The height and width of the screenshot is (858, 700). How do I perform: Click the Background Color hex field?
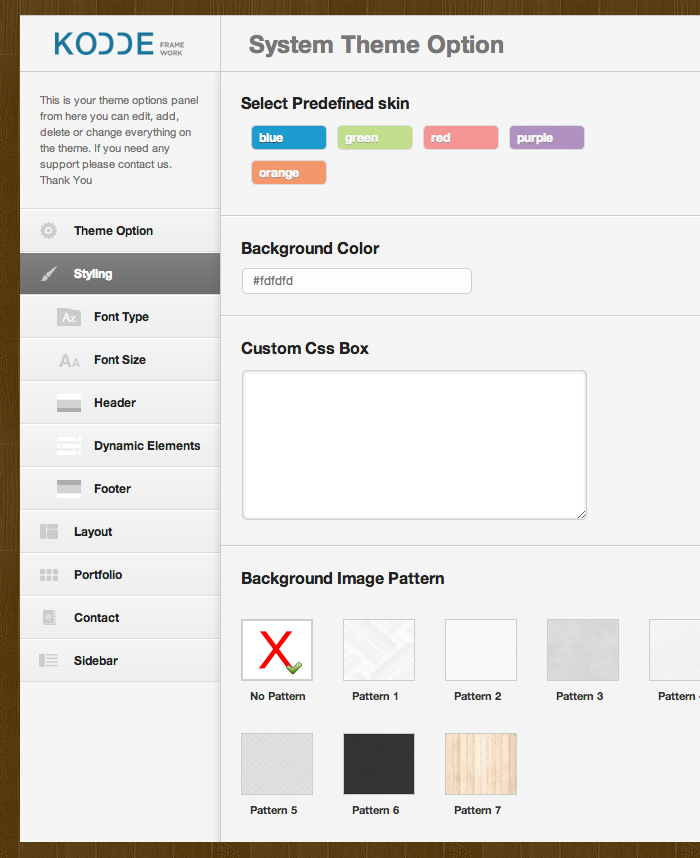(356, 281)
